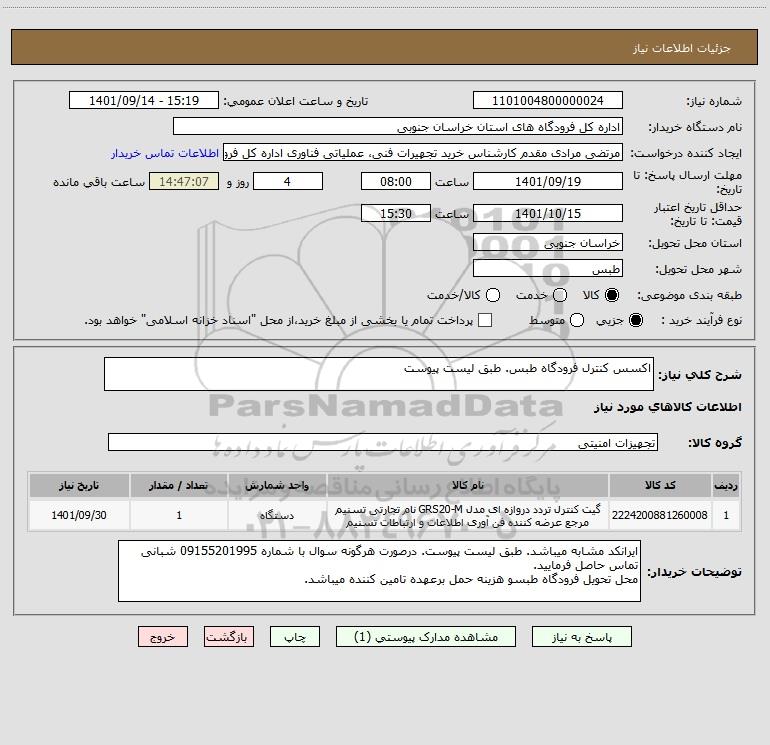Click the اطلاعات کالاهای مورد نیاز heading
770x745 pixels.
click(x=667, y=407)
